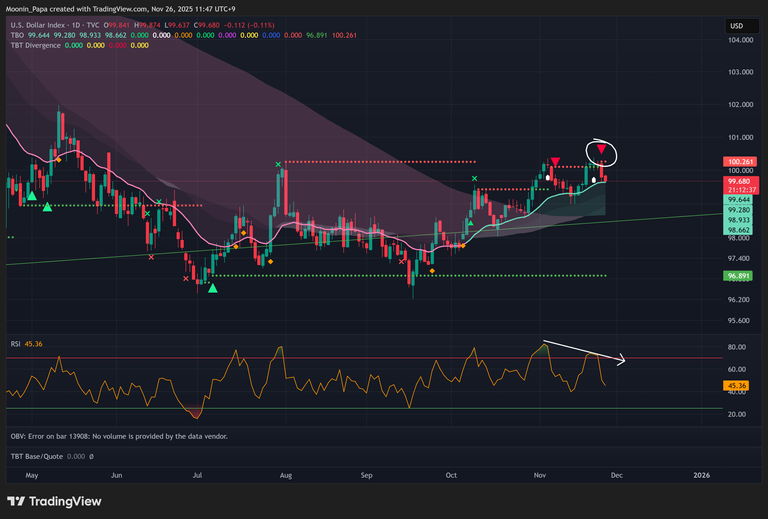Click the Oct label on the time axis

click(452, 476)
